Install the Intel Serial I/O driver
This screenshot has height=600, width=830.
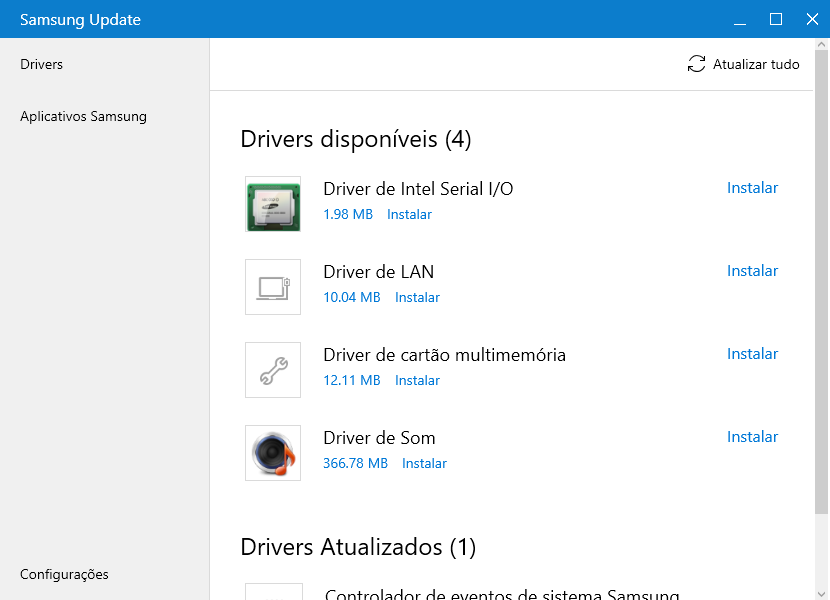tap(752, 187)
